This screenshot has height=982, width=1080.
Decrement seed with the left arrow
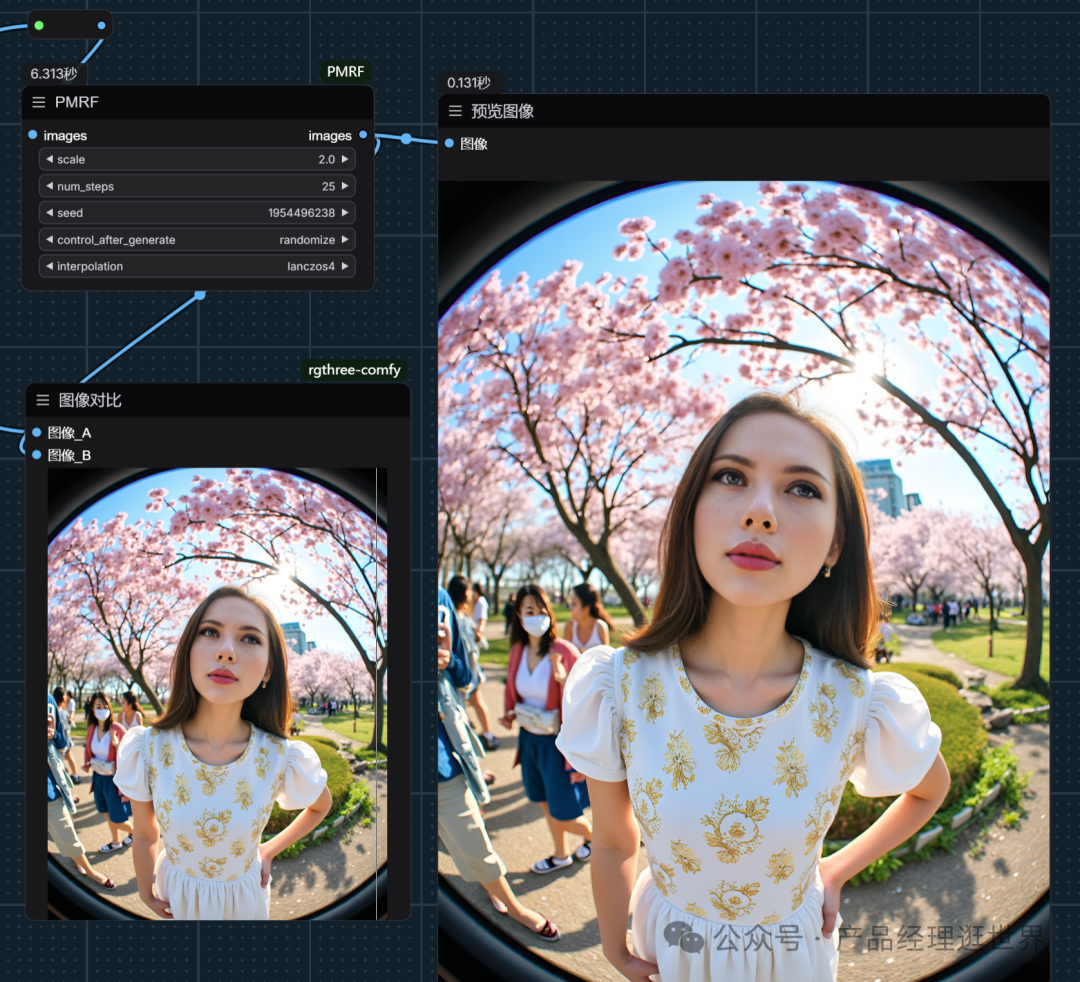tap(49, 213)
